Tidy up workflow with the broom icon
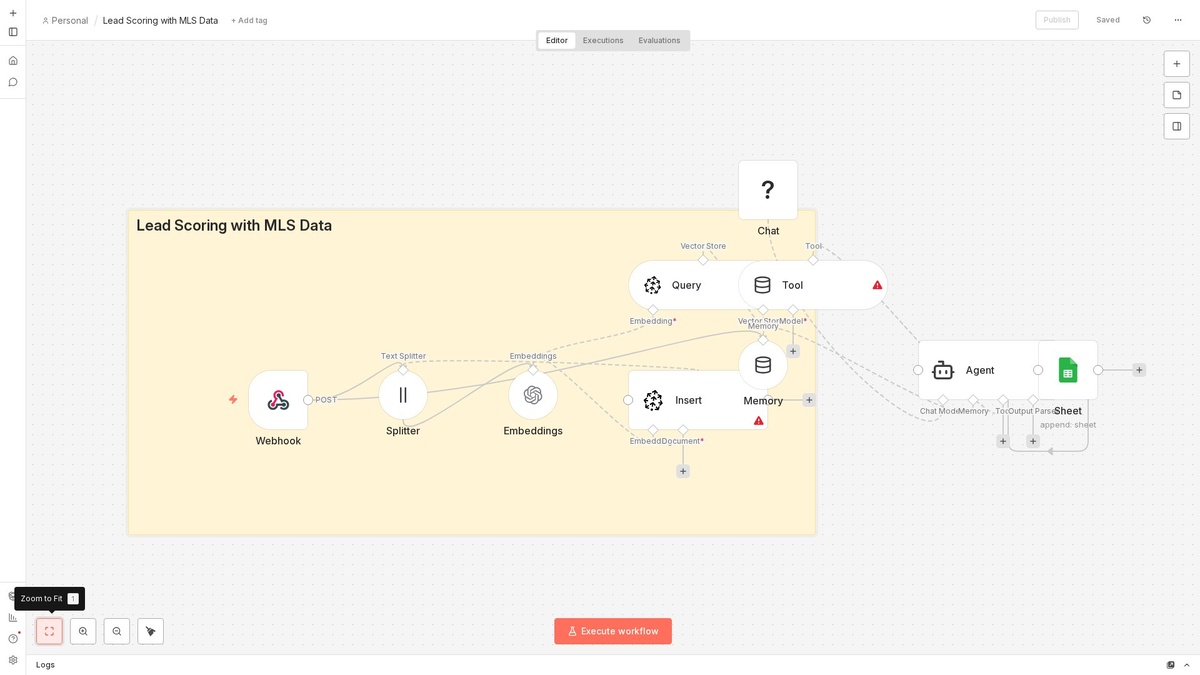The height and width of the screenshot is (675, 1200). [x=150, y=631]
